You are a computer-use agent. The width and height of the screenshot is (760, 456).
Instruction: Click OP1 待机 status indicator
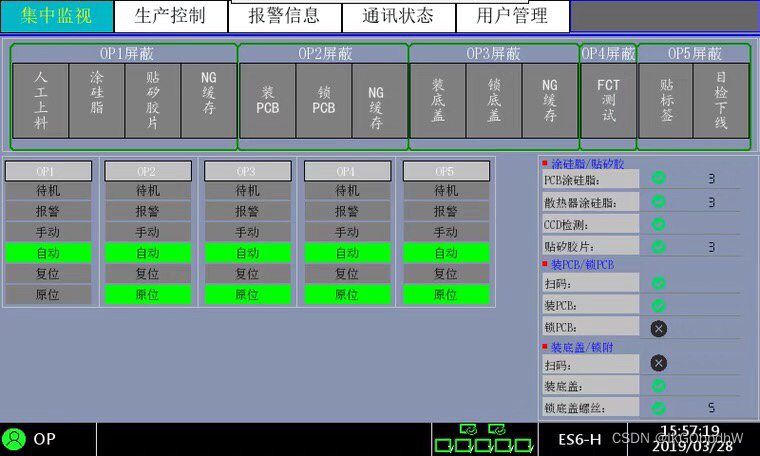[48, 190]
